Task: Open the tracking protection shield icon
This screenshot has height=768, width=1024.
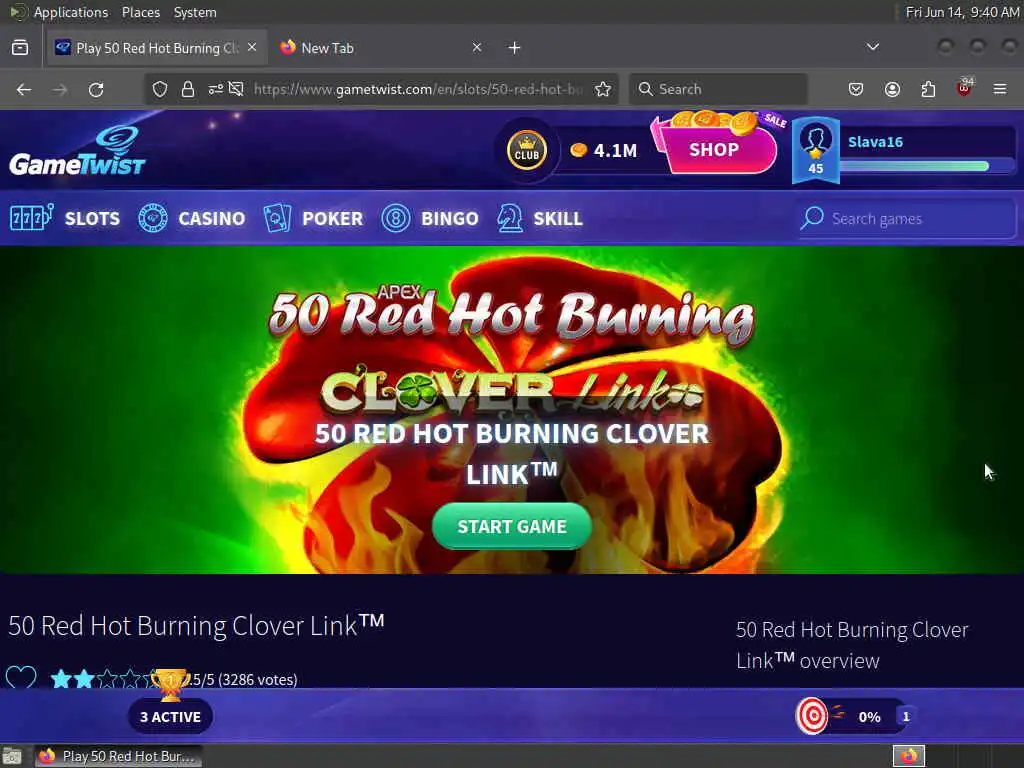Action: click(x=160, y=89)
